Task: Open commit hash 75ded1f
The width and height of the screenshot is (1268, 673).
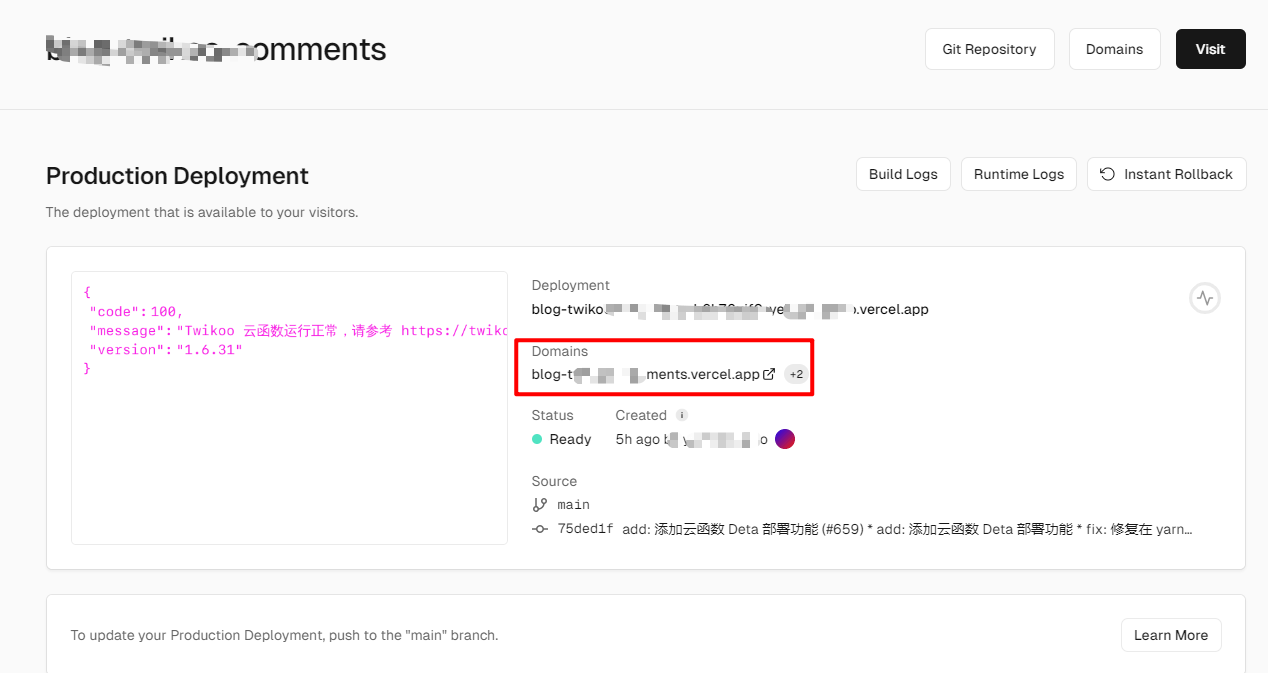Action: tap(584, 529)
